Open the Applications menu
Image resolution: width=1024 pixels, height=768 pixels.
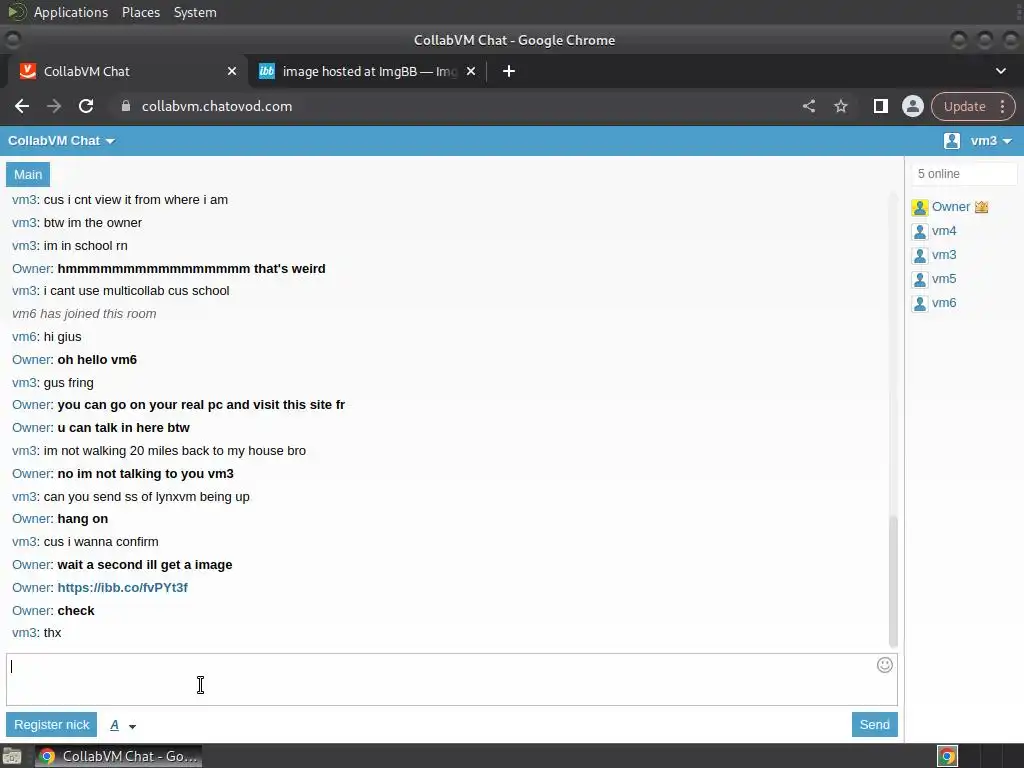click(71, 12)
